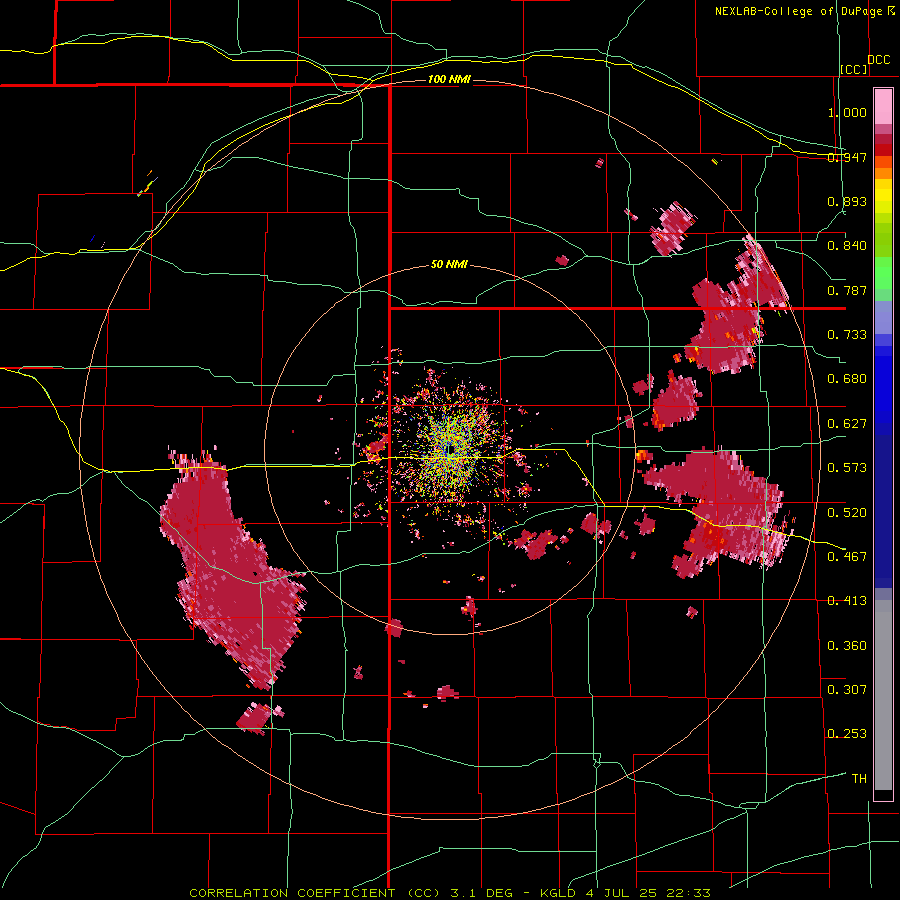Click the 0.893 color scale value

(847, 201)
